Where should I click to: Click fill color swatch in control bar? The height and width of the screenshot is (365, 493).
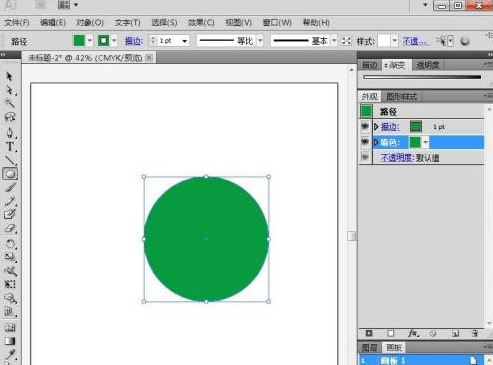(79, 41)
